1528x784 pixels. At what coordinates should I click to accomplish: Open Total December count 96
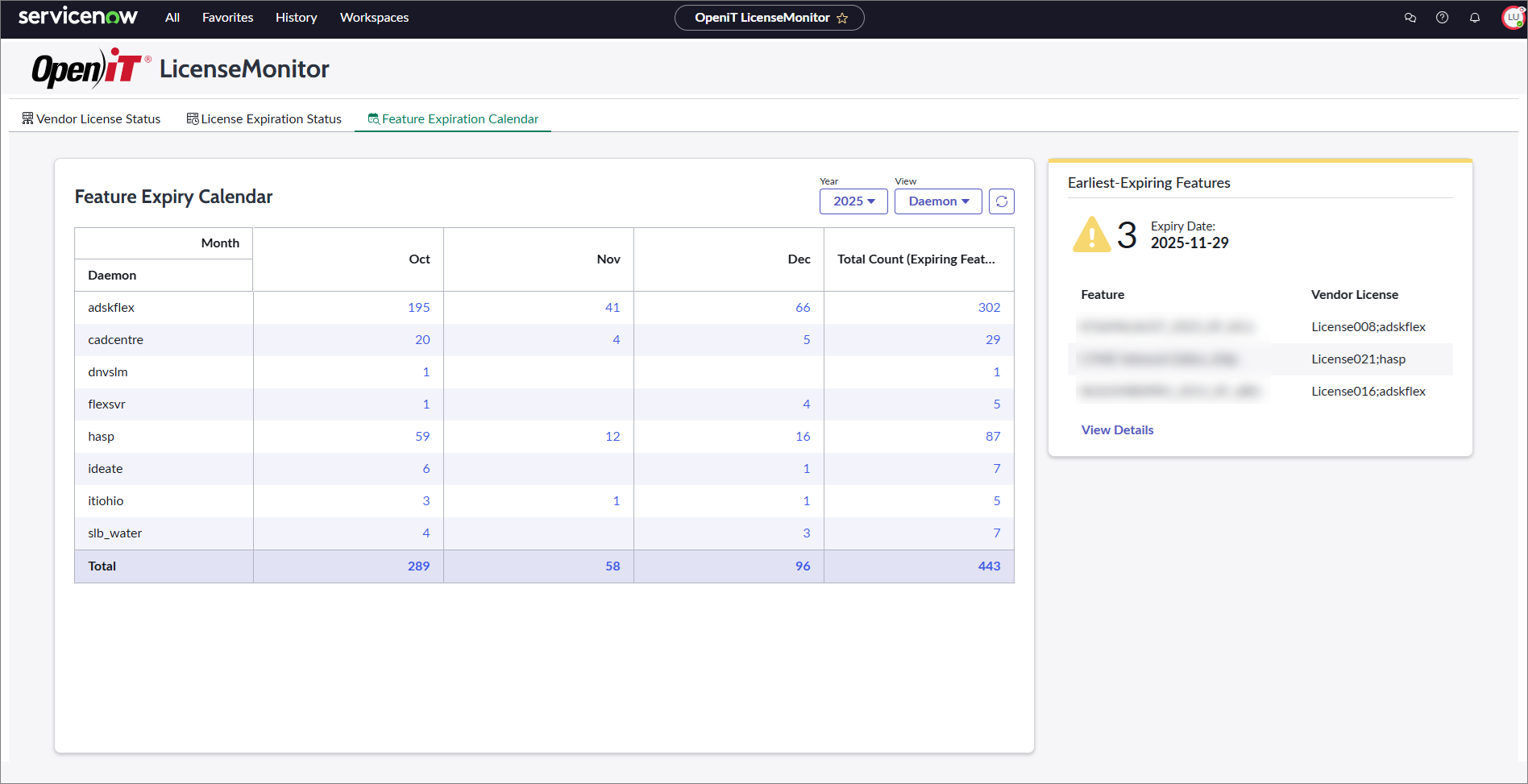(803, 566)
